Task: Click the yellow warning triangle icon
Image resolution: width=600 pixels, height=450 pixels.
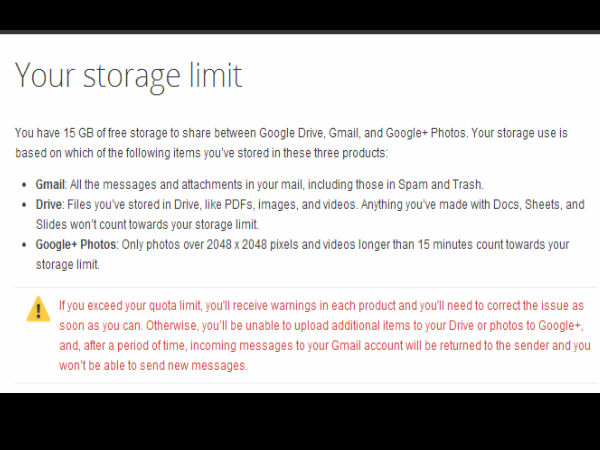Action: tap(38, 309)
